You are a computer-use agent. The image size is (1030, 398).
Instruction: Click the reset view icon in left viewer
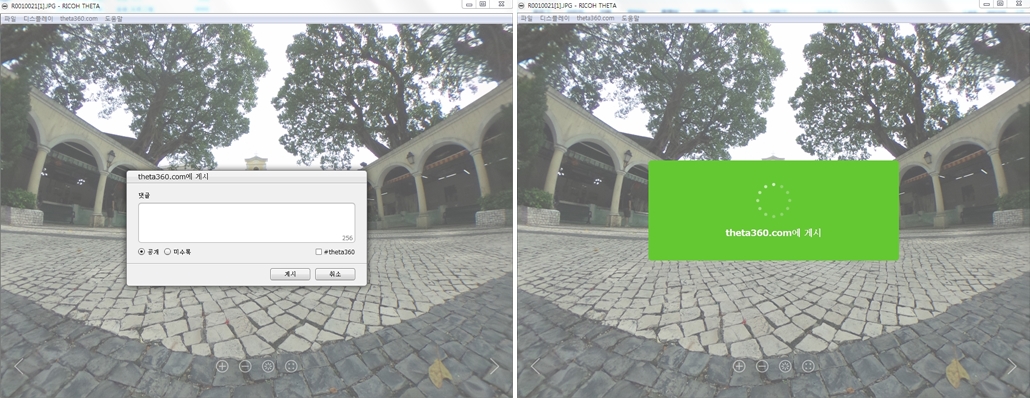tap(268, 366)
